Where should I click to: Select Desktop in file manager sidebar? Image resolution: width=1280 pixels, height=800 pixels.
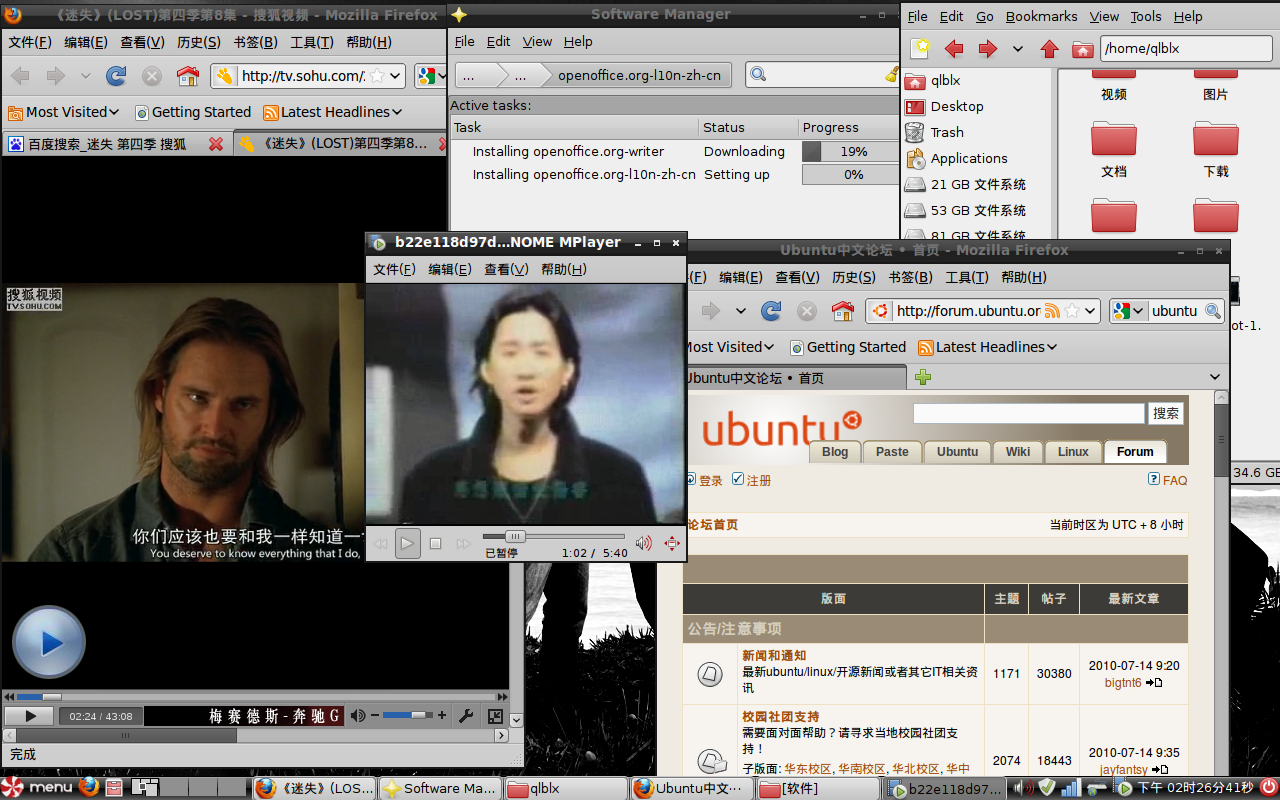tap(957, 107)
